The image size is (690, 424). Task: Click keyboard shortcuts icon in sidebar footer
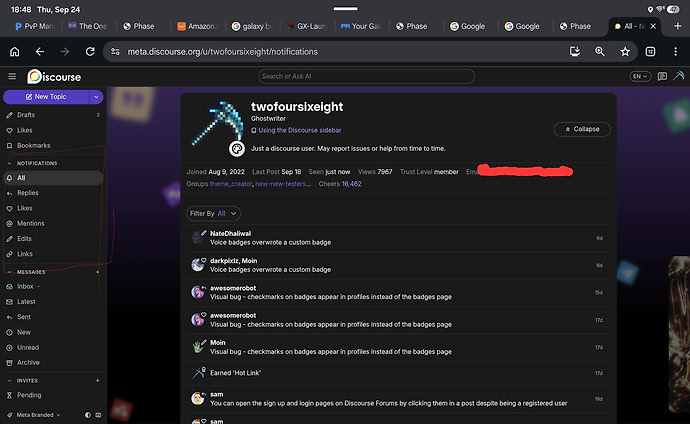click(x=98, y=415)
